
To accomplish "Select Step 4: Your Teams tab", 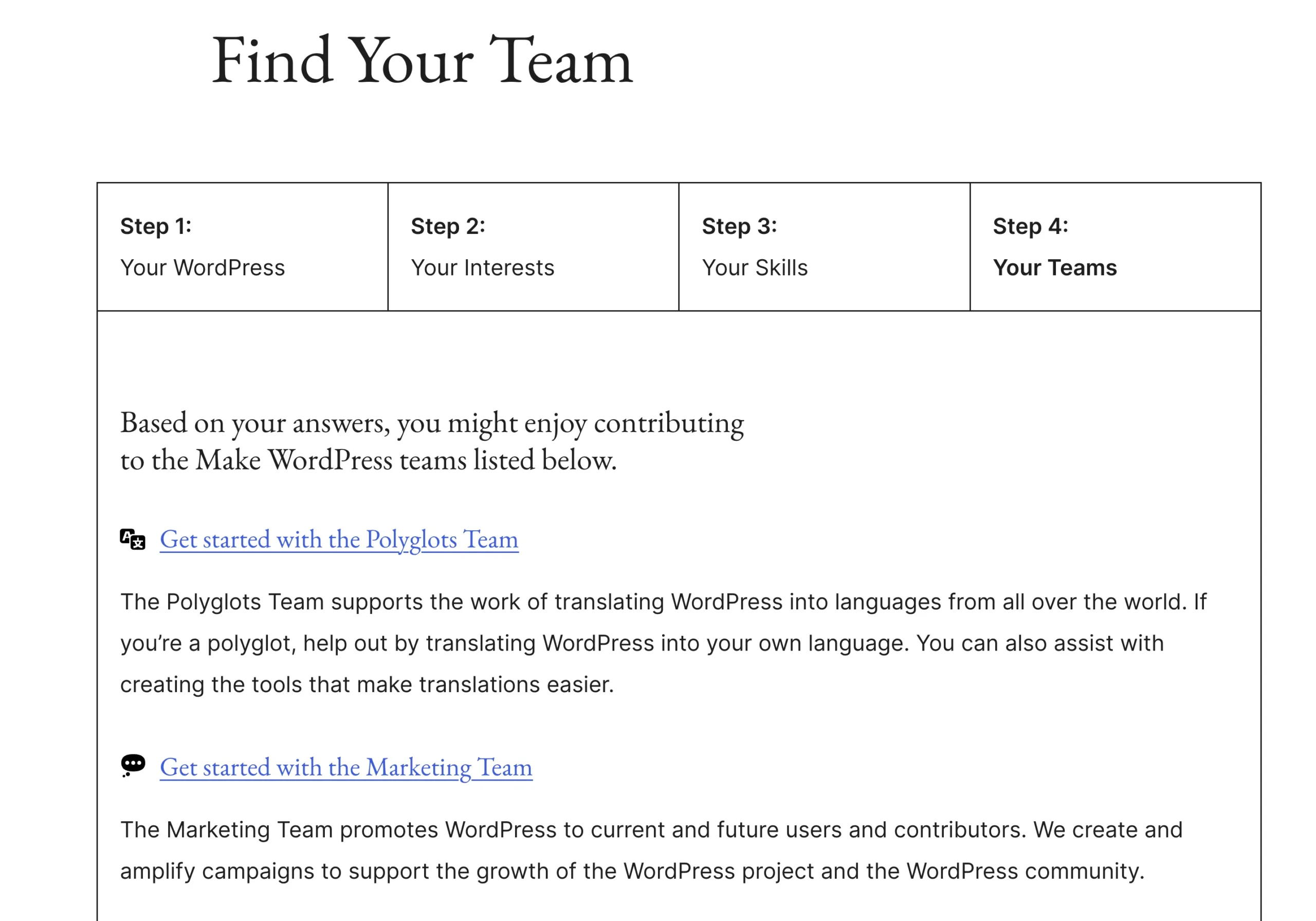I will pos(1116,247).
